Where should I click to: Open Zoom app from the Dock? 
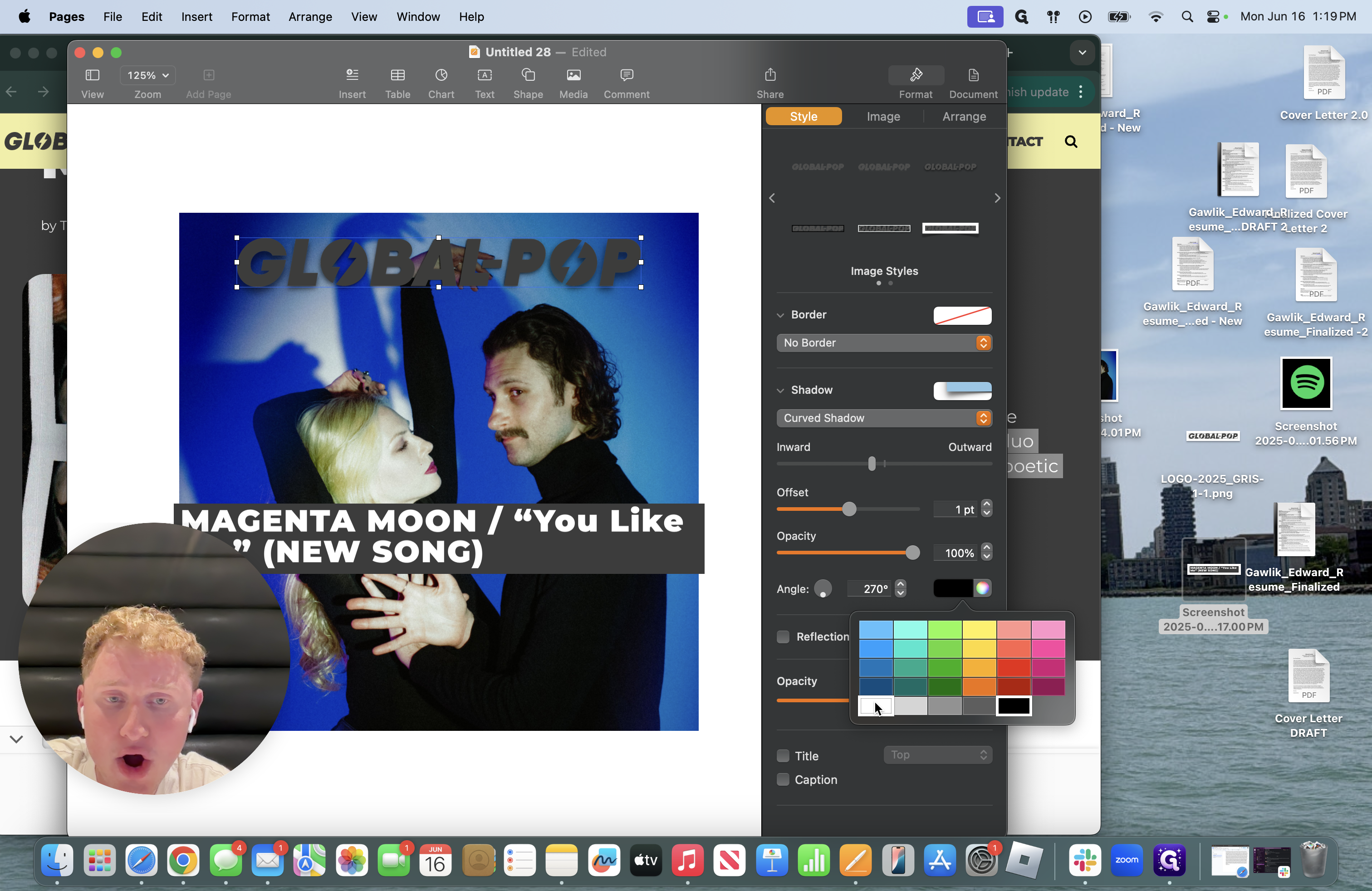[x=1127, y=861]
